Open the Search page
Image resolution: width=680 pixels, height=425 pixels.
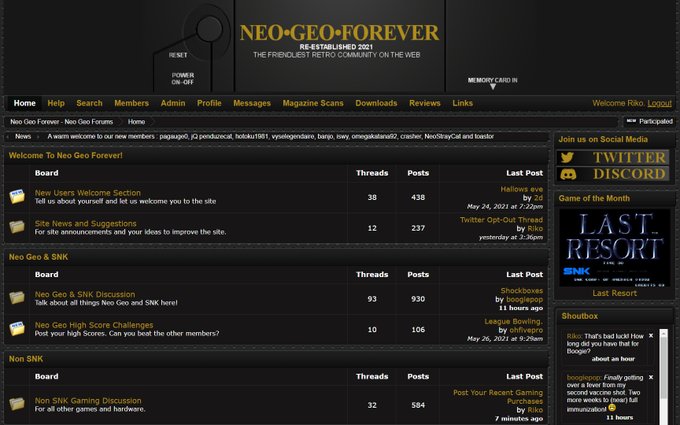click(x=89, y=103)
